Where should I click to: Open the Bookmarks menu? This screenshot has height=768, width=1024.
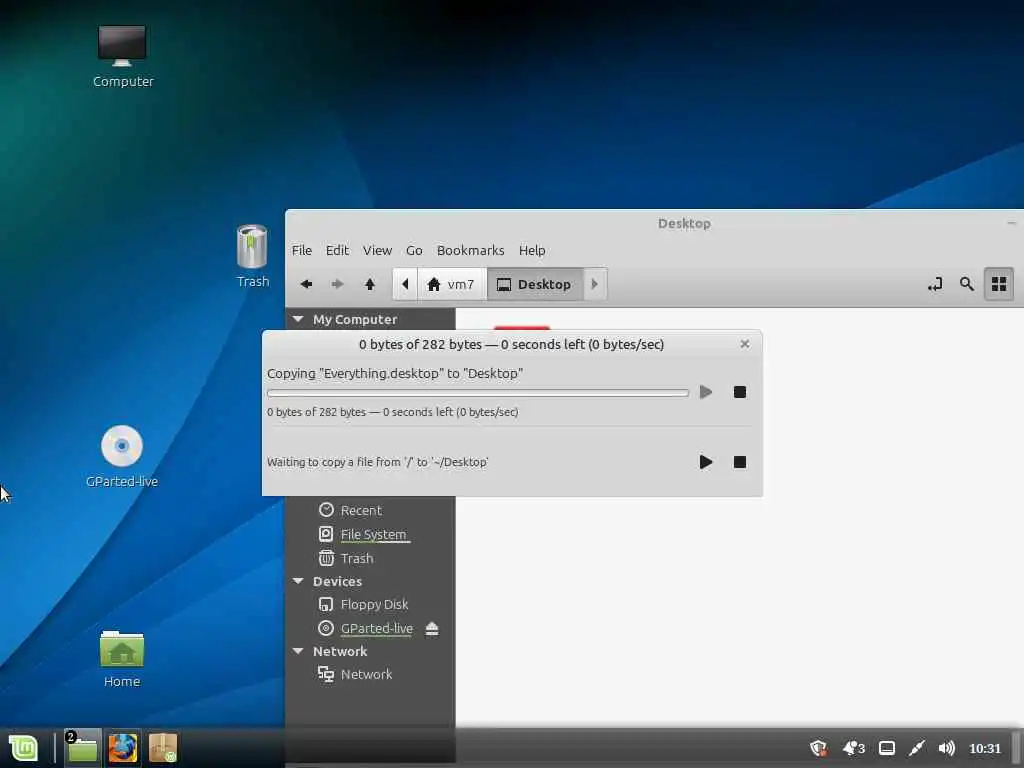point(470,250)
